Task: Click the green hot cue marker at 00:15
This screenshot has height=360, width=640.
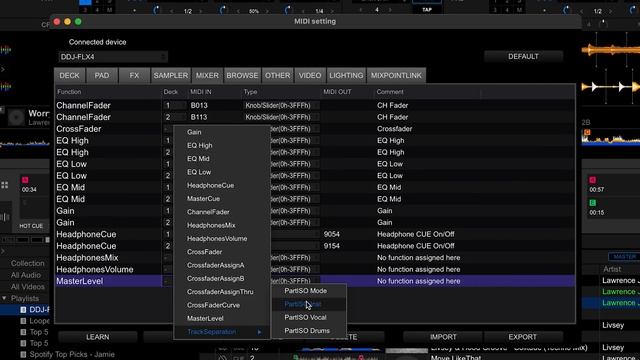Action: (x=593, y=203)
